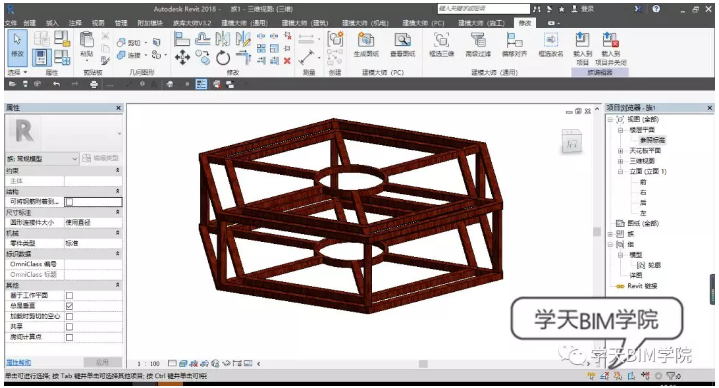Collapse the 其他 properties section
The image size is (719, 388).
pos(117,285)
